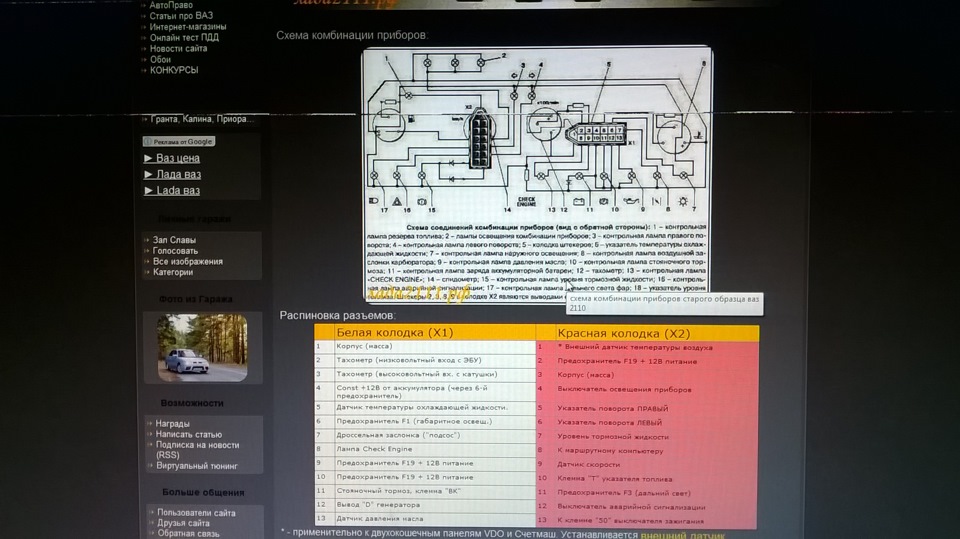Click the 'Схема комбинации приборов:' heading
This screenshot has height=539, width=960.
click(352, 36)
